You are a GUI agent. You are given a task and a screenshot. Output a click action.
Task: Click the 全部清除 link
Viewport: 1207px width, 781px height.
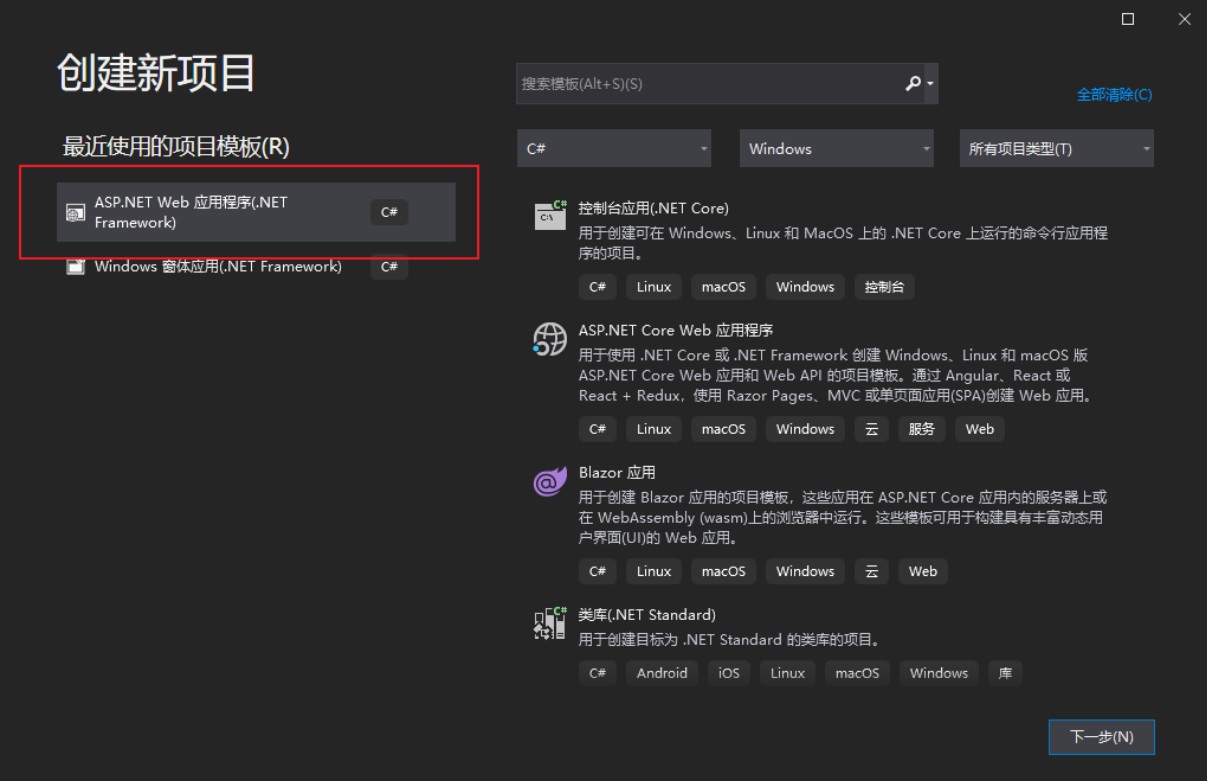1114,95
